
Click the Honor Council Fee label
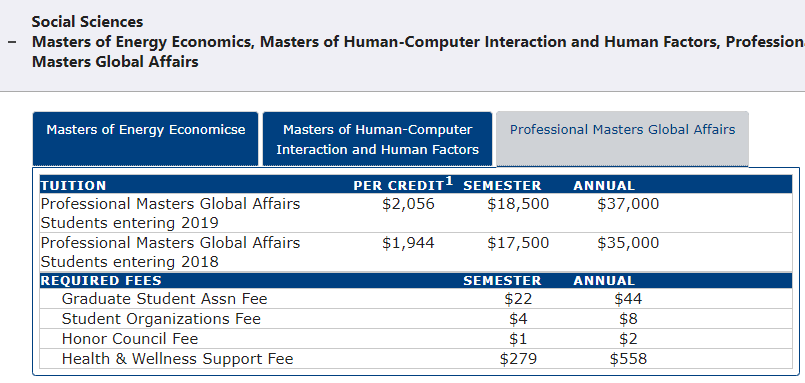129,339
